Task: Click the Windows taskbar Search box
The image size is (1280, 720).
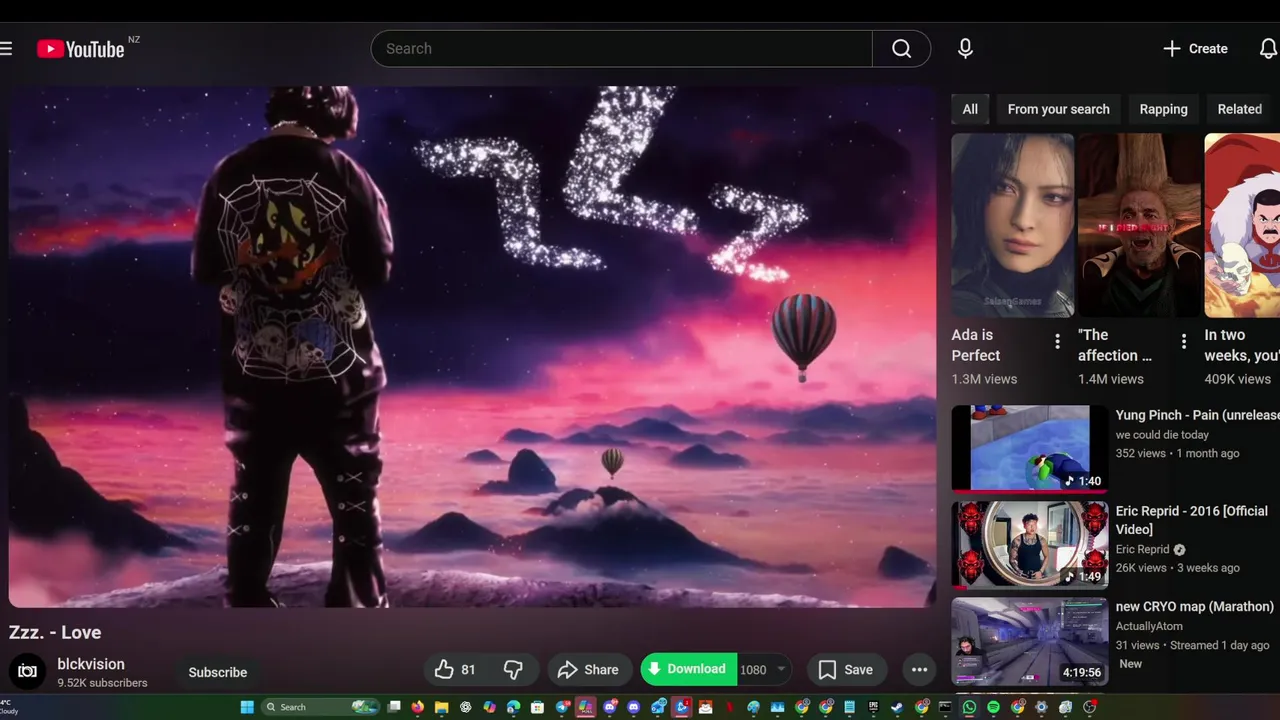Action: (x=321, y=707)
